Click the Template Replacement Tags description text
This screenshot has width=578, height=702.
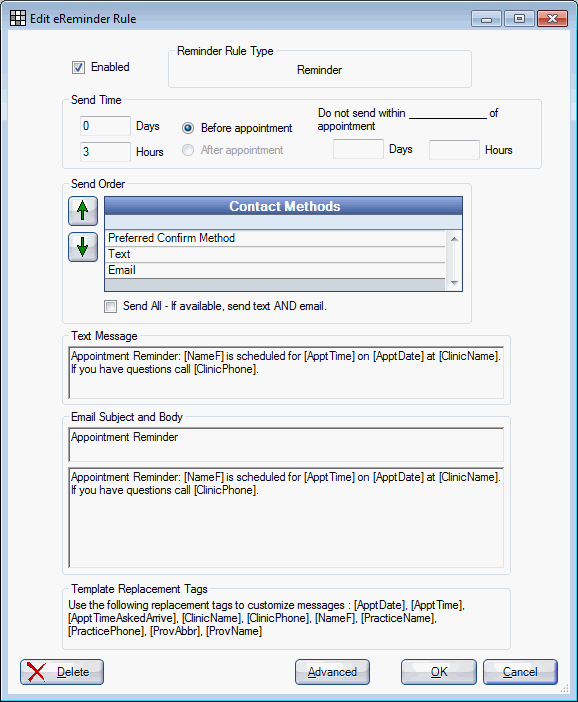[266, 618]
